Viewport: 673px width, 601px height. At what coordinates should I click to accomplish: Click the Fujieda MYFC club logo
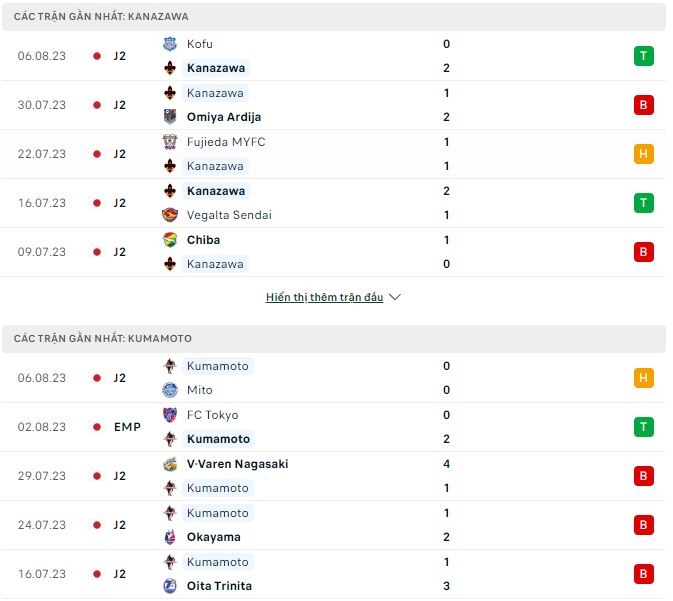[x=170, y=142]
